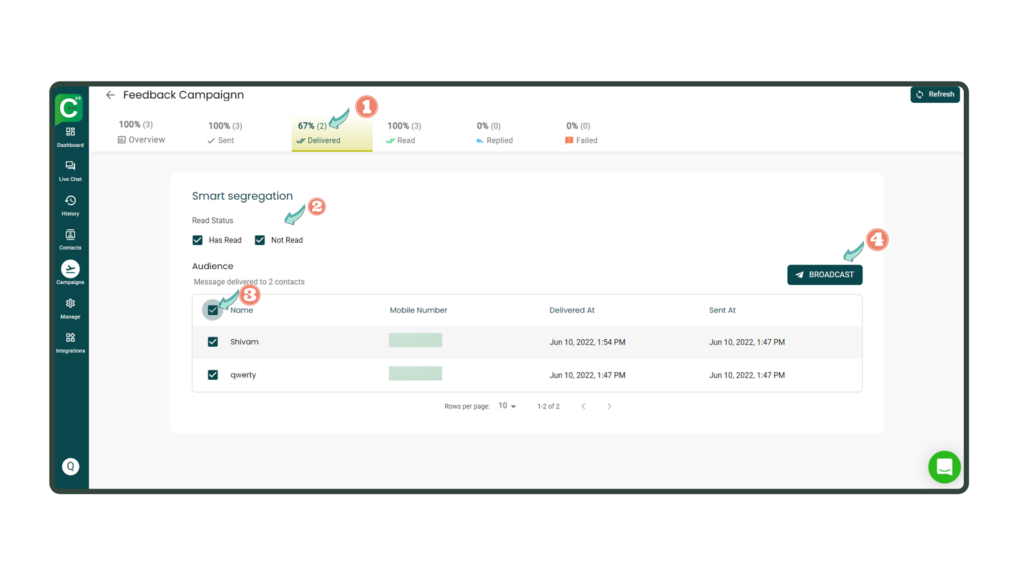Toggle the Not Read checkbox
1024x576 pixels.
[x=260, y=240]
